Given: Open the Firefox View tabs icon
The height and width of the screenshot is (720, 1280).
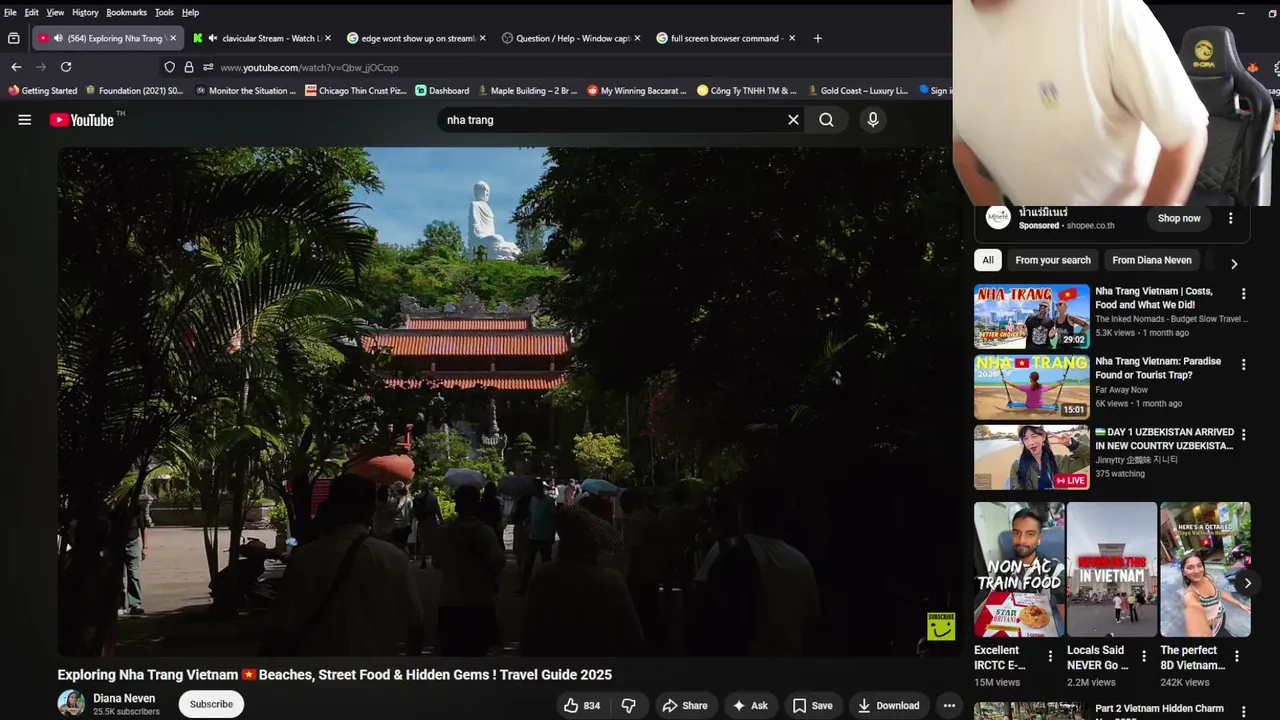Looking at the screenshot, I should [x=13, y=38].
